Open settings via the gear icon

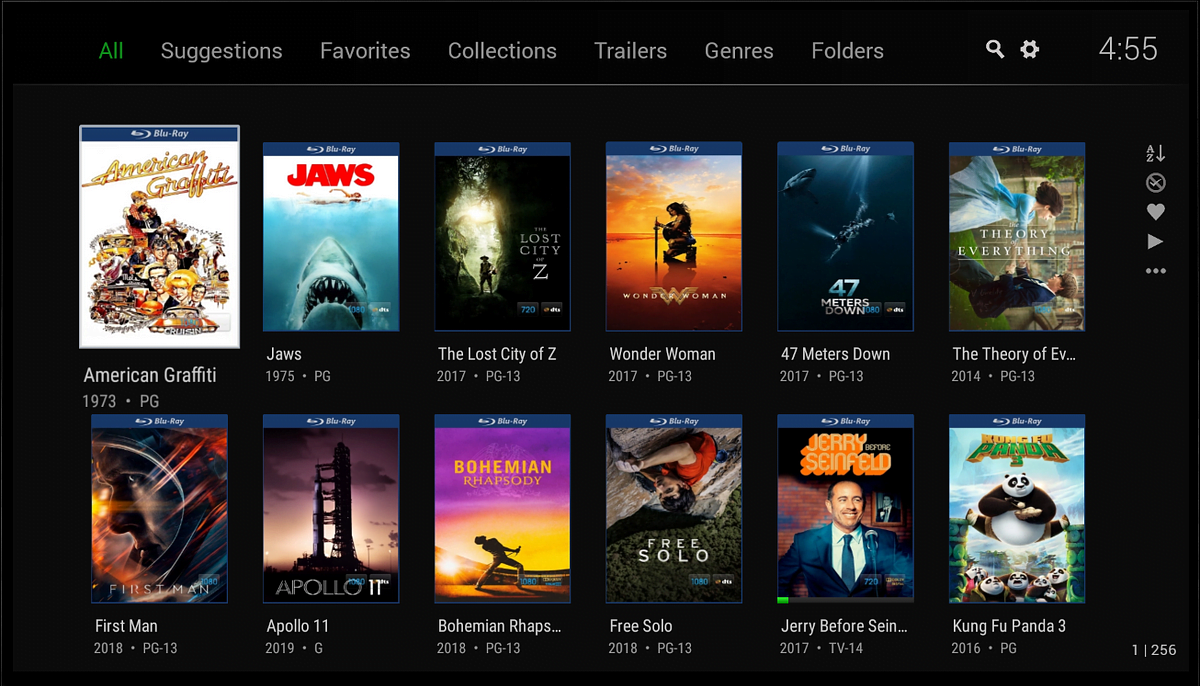click(1029, 50)
